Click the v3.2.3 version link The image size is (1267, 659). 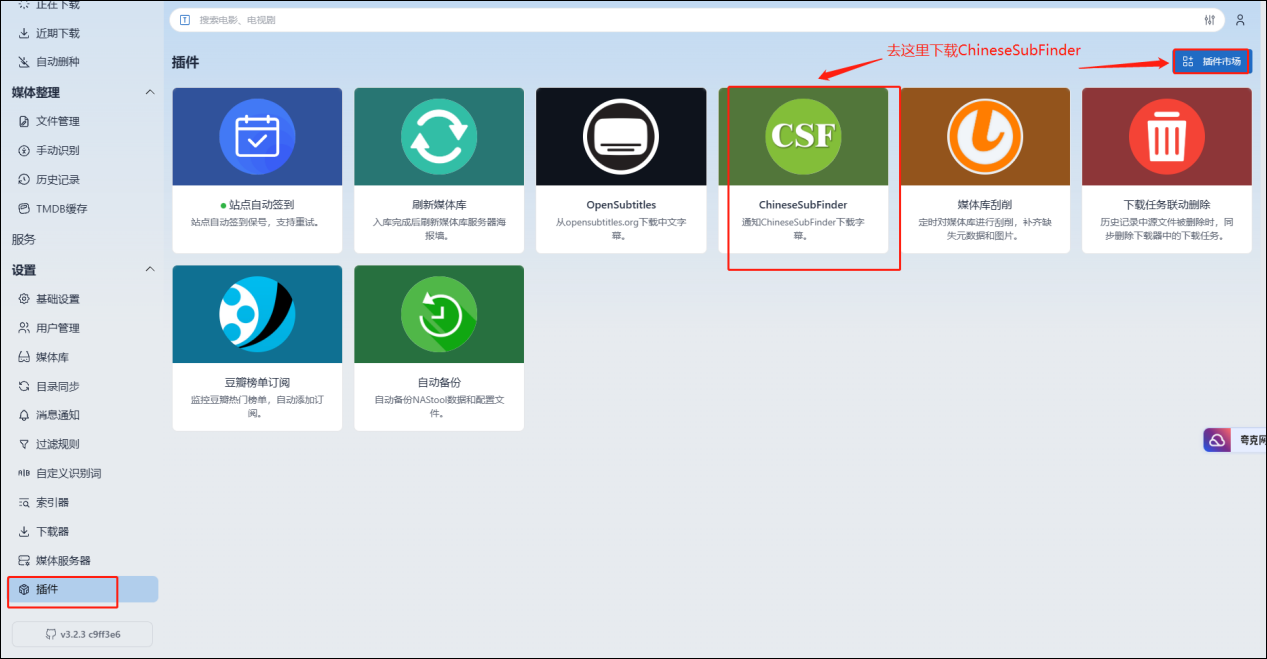[x=82, y=634]
